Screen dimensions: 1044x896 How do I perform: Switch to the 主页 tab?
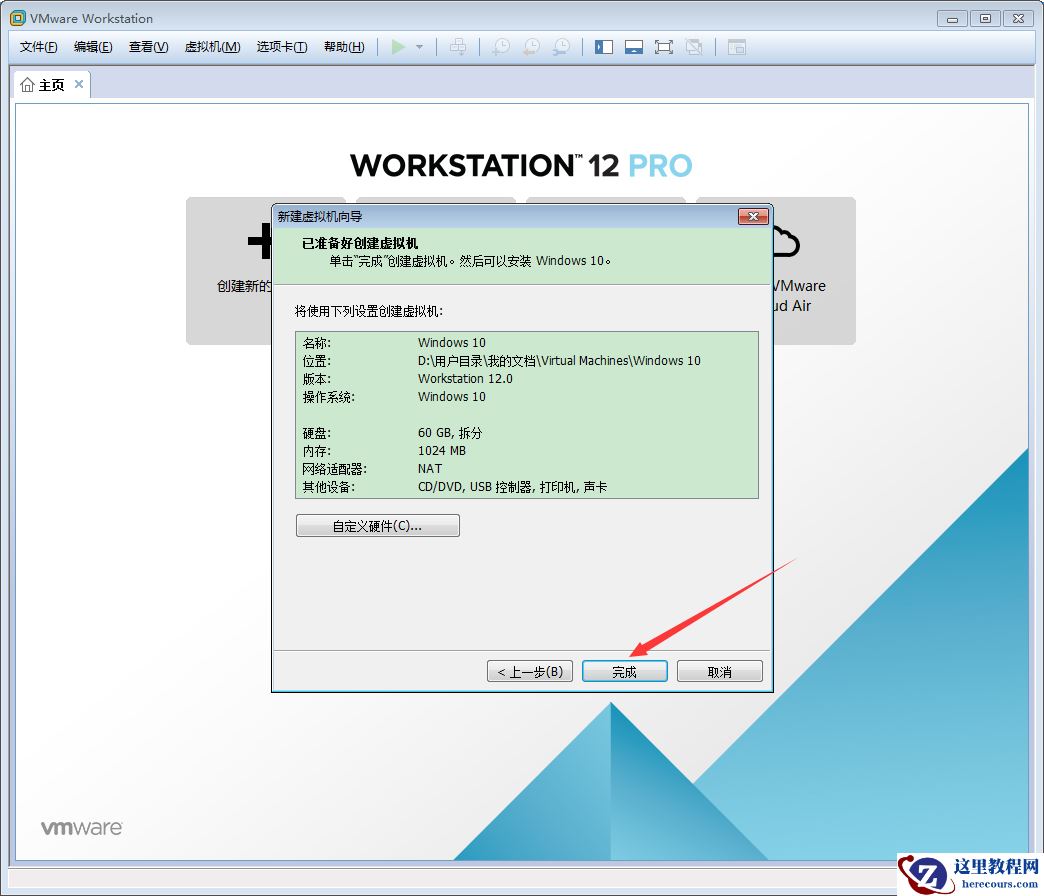(x=48, y=84)
